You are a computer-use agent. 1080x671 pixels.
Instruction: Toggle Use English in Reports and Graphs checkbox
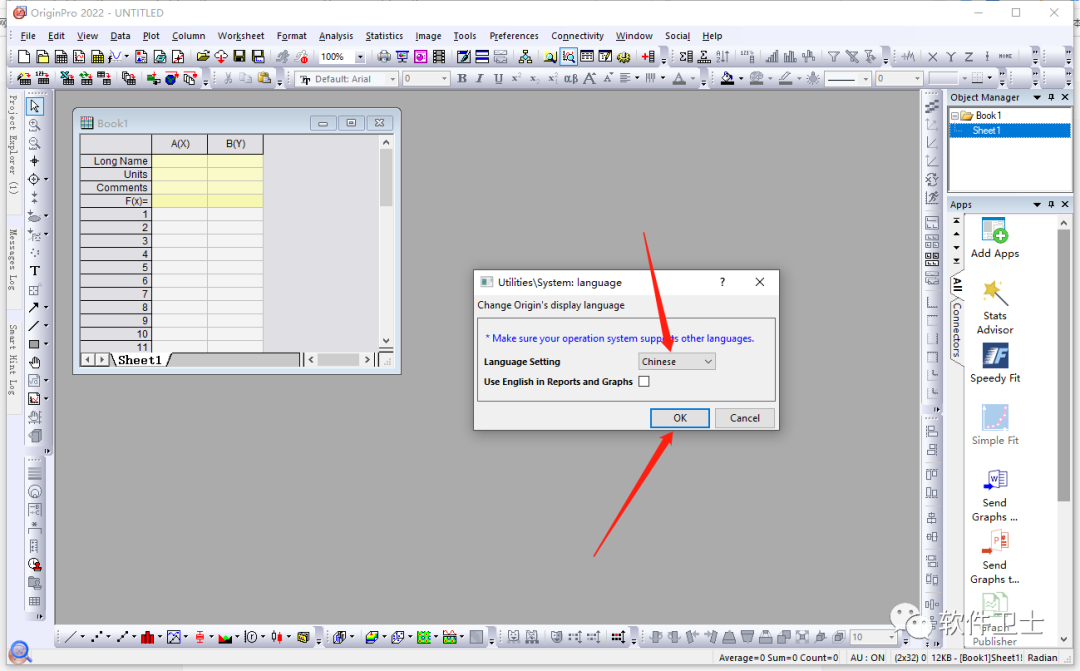[x=644, y=382]
